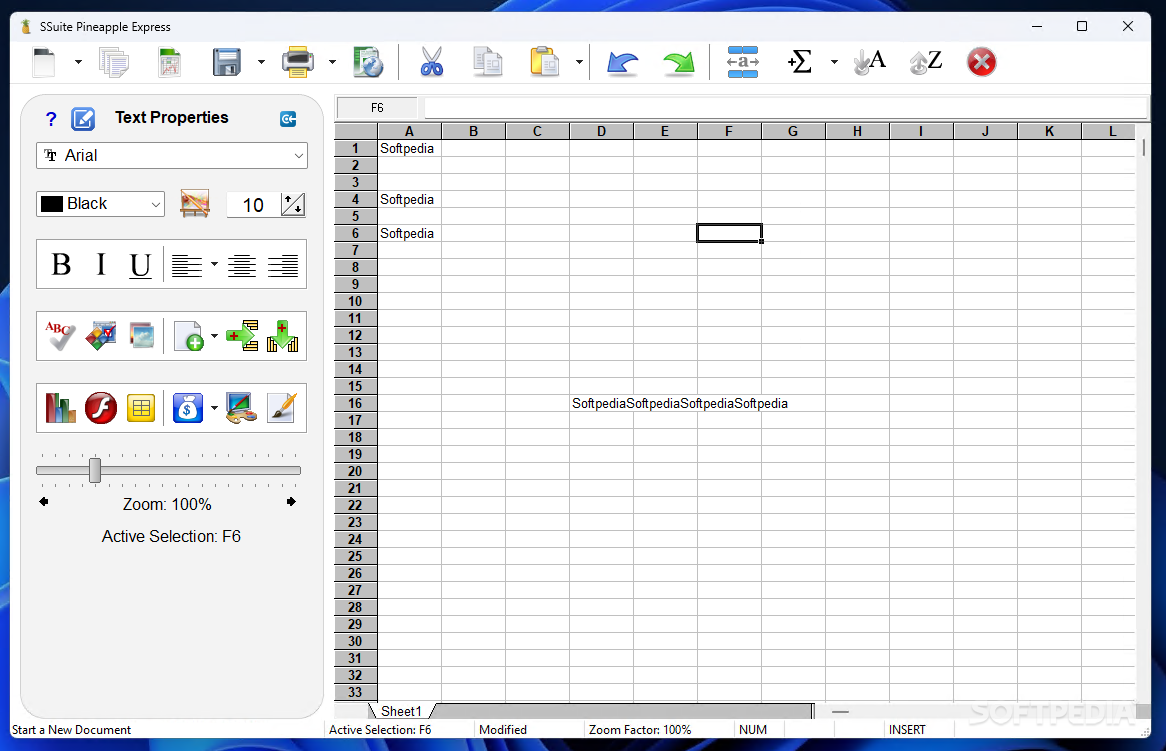Screen dimensions: 1166x751
Task: Click the red Flash icon
Action: tap(101, 407)
